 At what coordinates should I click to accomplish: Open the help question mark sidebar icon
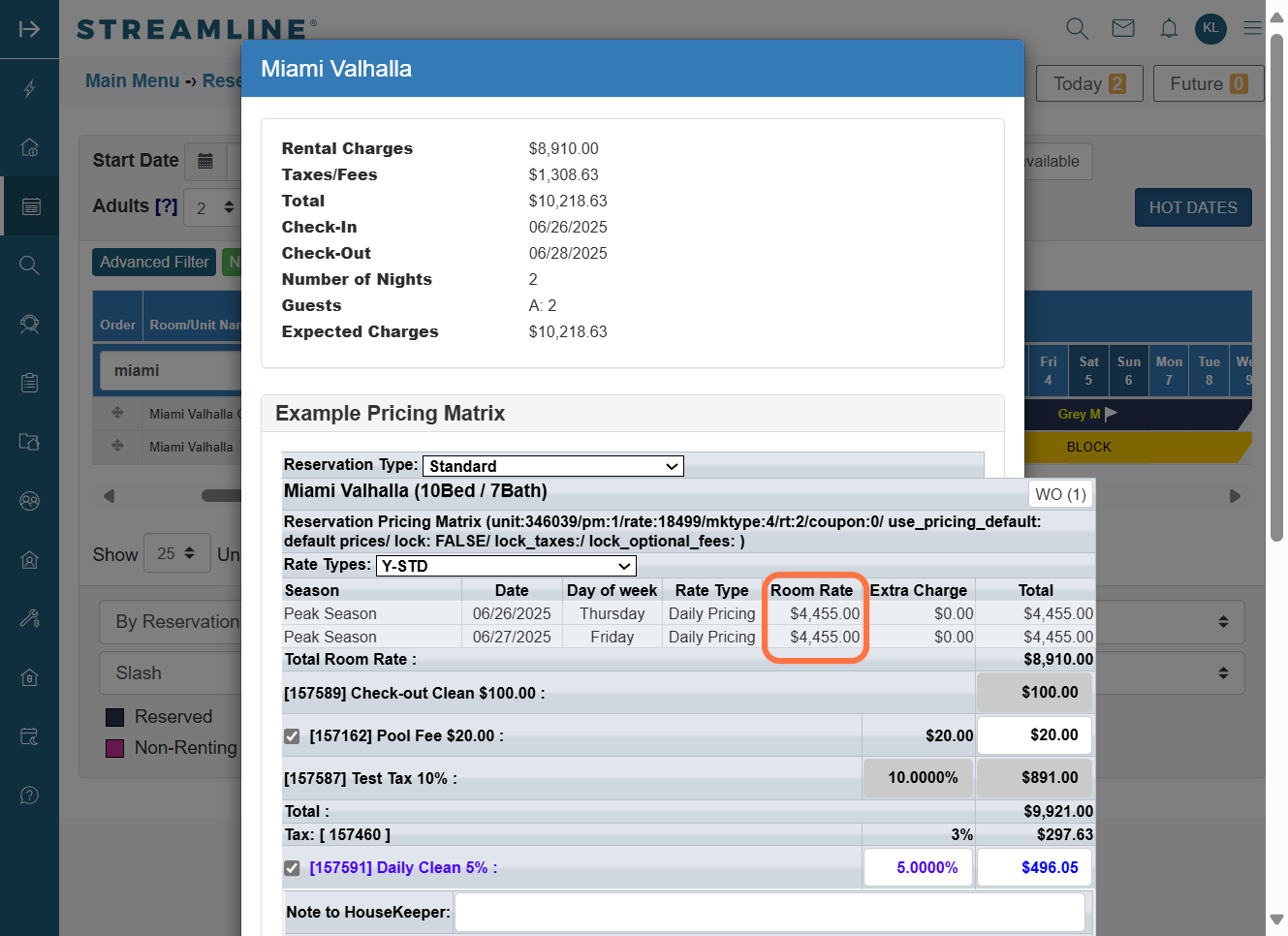click(29, 796)
